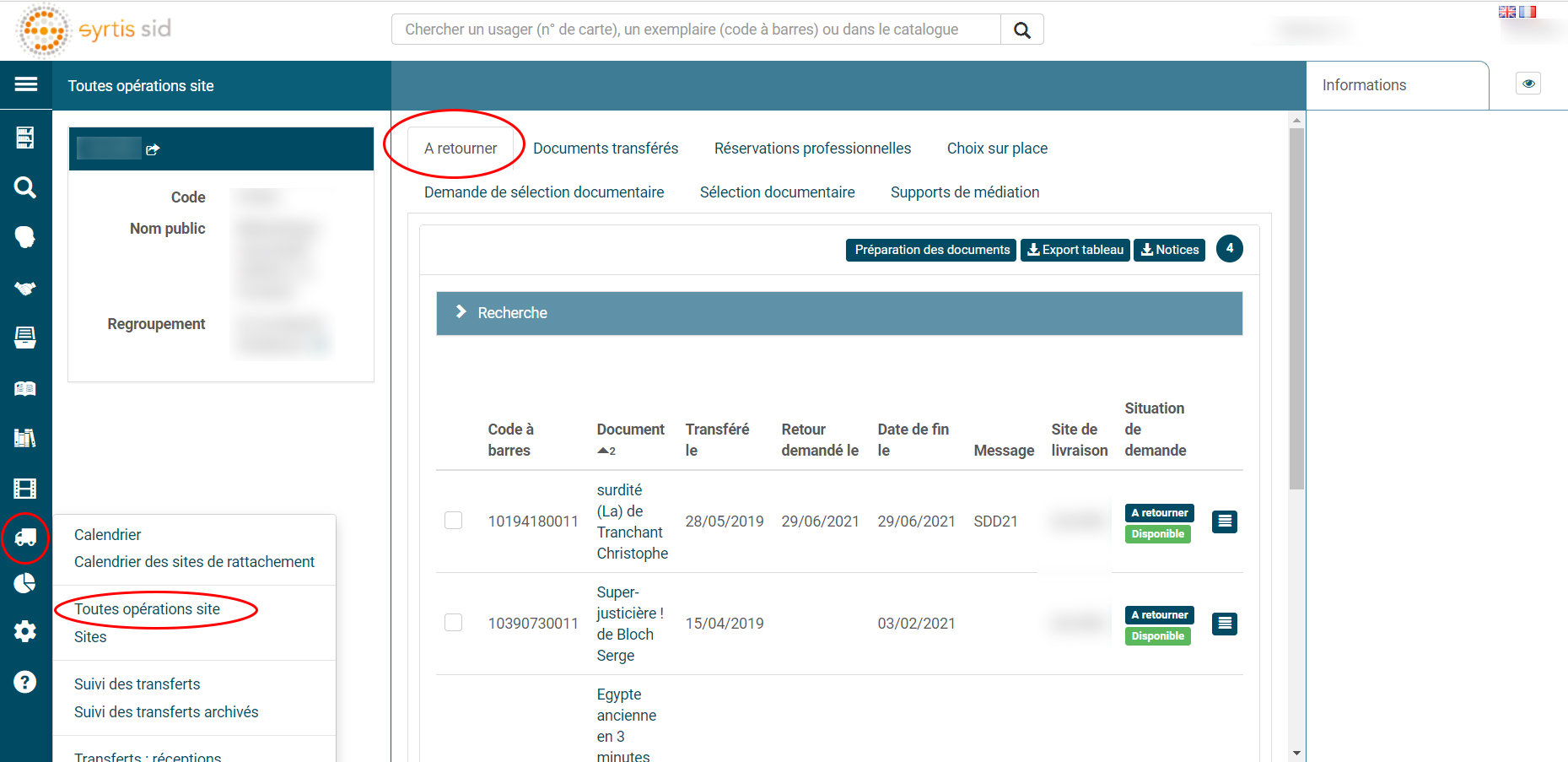The image size is (1568, 762).
Task: Click the Transféré le column header
Action: (x=717, y=440)
